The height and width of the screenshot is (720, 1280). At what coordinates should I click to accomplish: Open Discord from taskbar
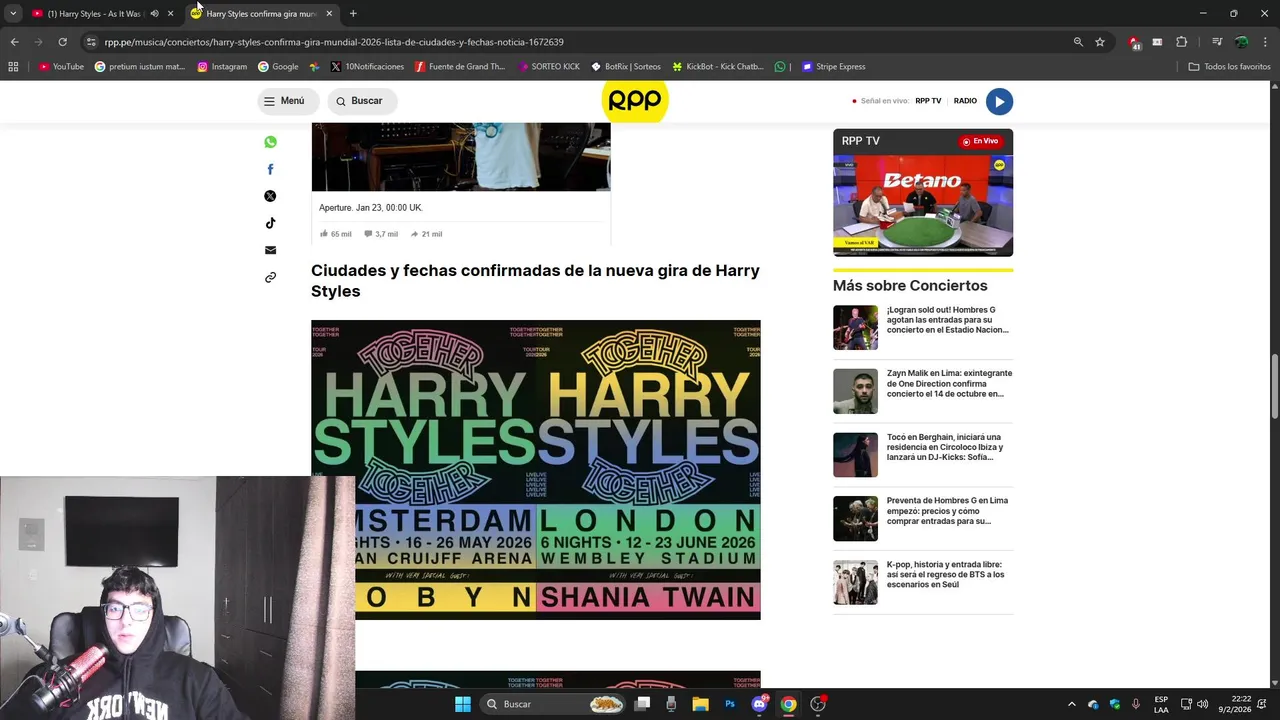759,704
